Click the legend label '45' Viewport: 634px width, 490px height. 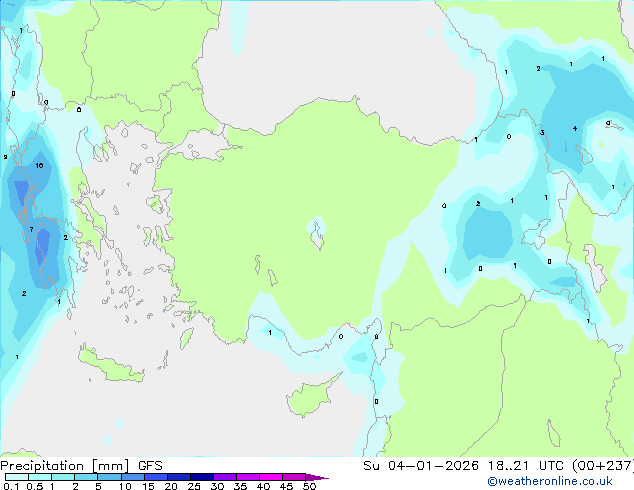(286, 486)
